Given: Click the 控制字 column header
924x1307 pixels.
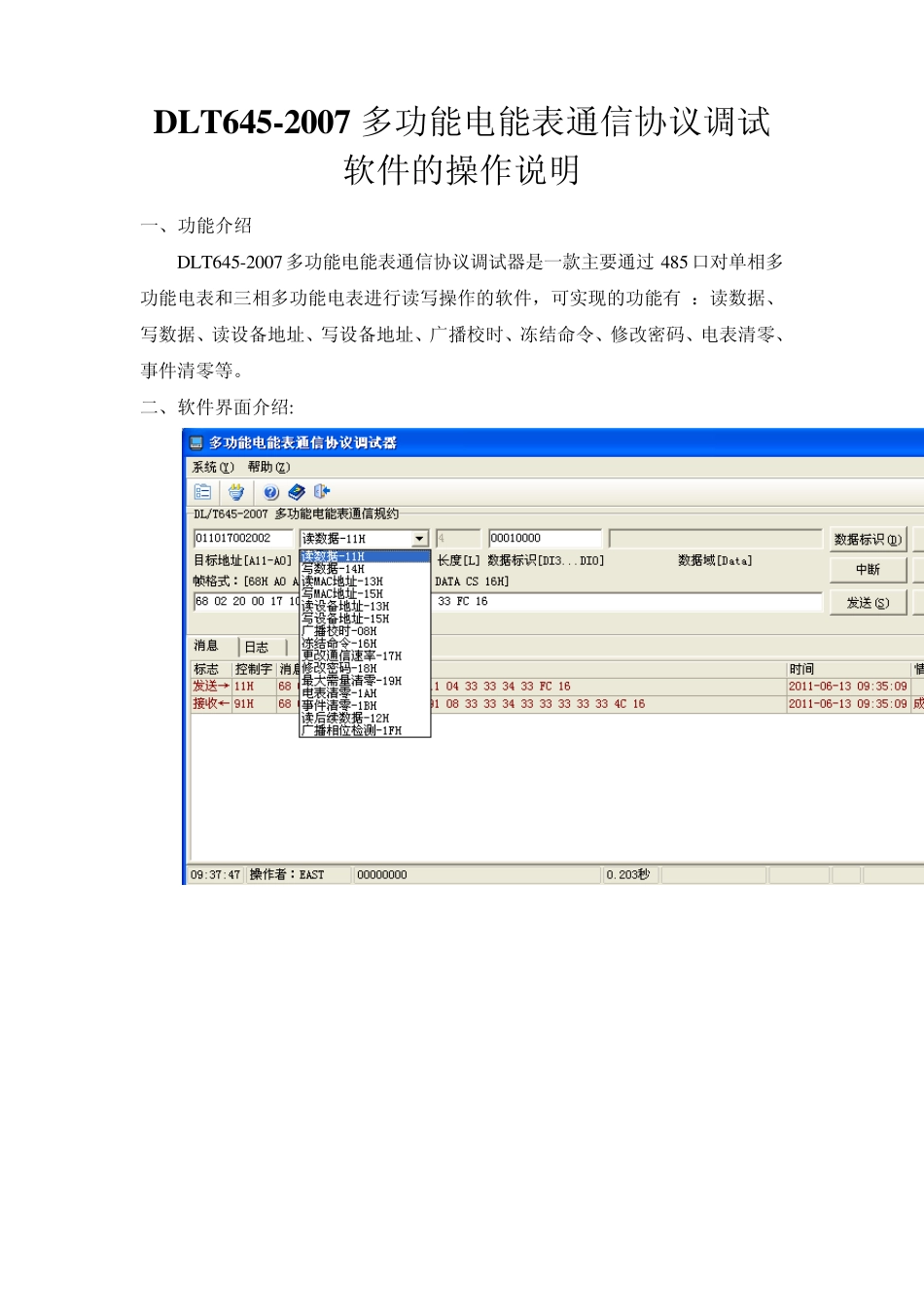Looking at the screenshot, I should pos(254,669).
